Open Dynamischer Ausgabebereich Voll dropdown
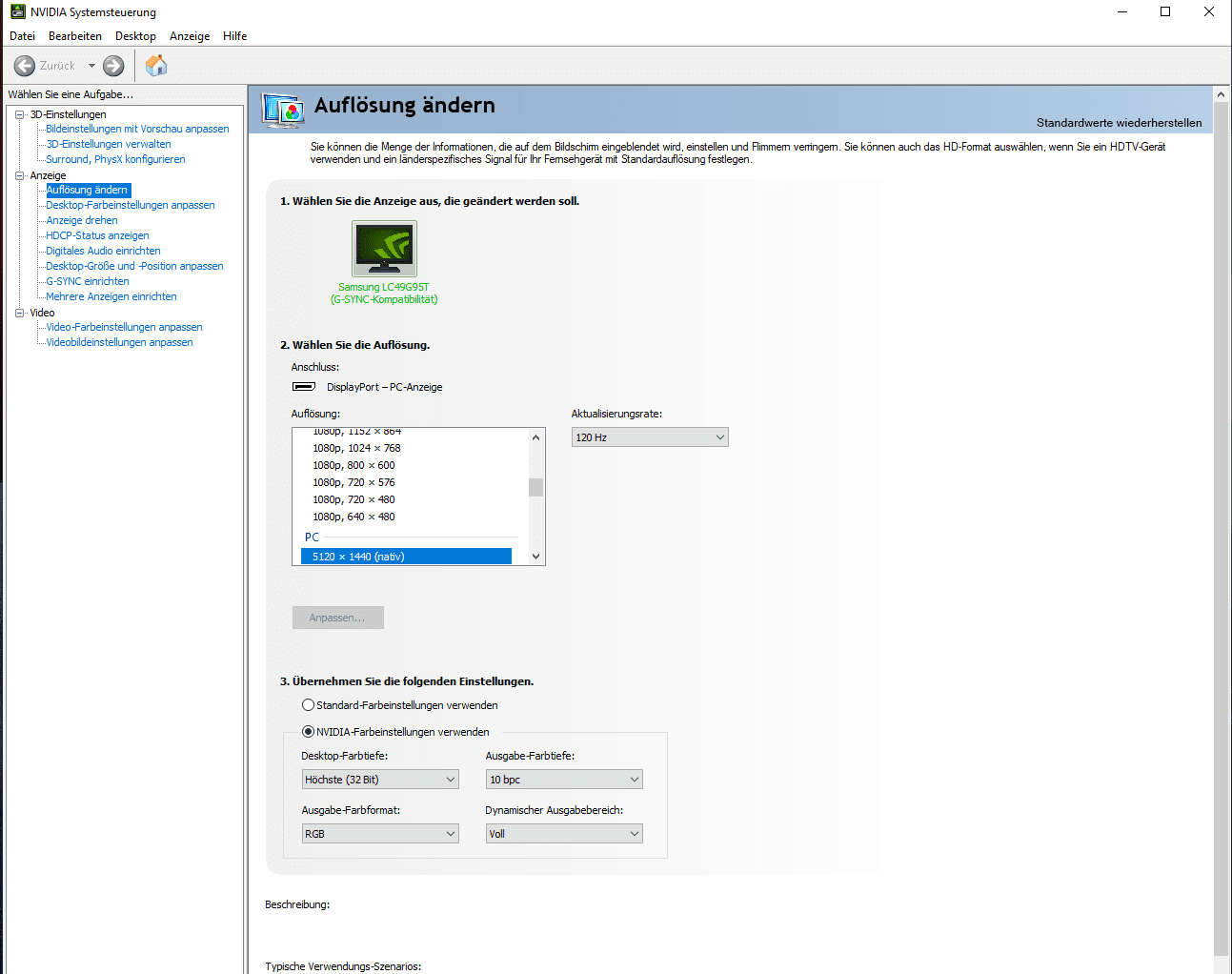Screen dimensions: 1232x974 pos(564,834)
